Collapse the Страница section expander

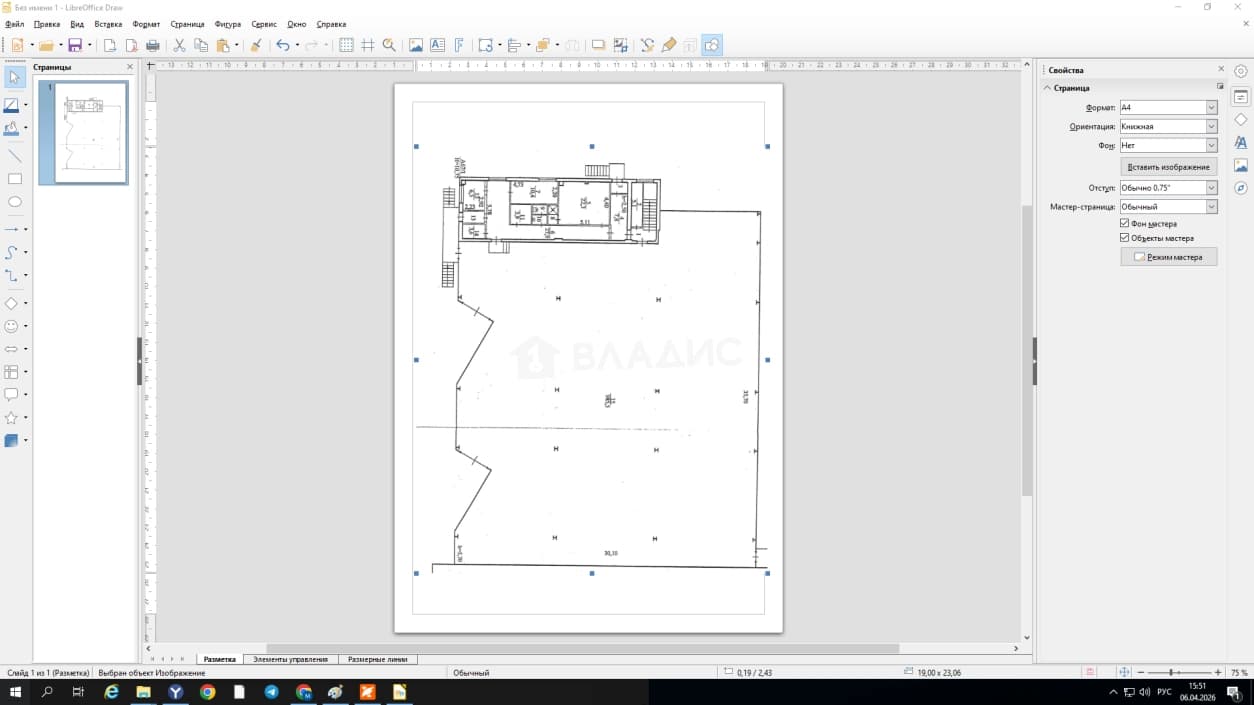point(1047,88)
